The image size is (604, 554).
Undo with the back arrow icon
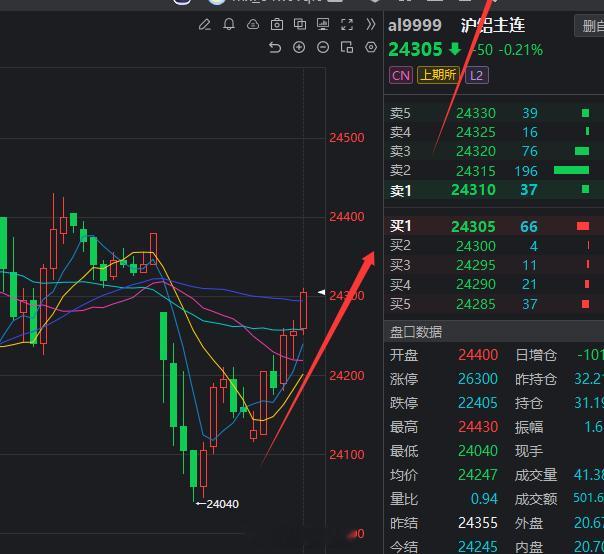tap(275, 48)
